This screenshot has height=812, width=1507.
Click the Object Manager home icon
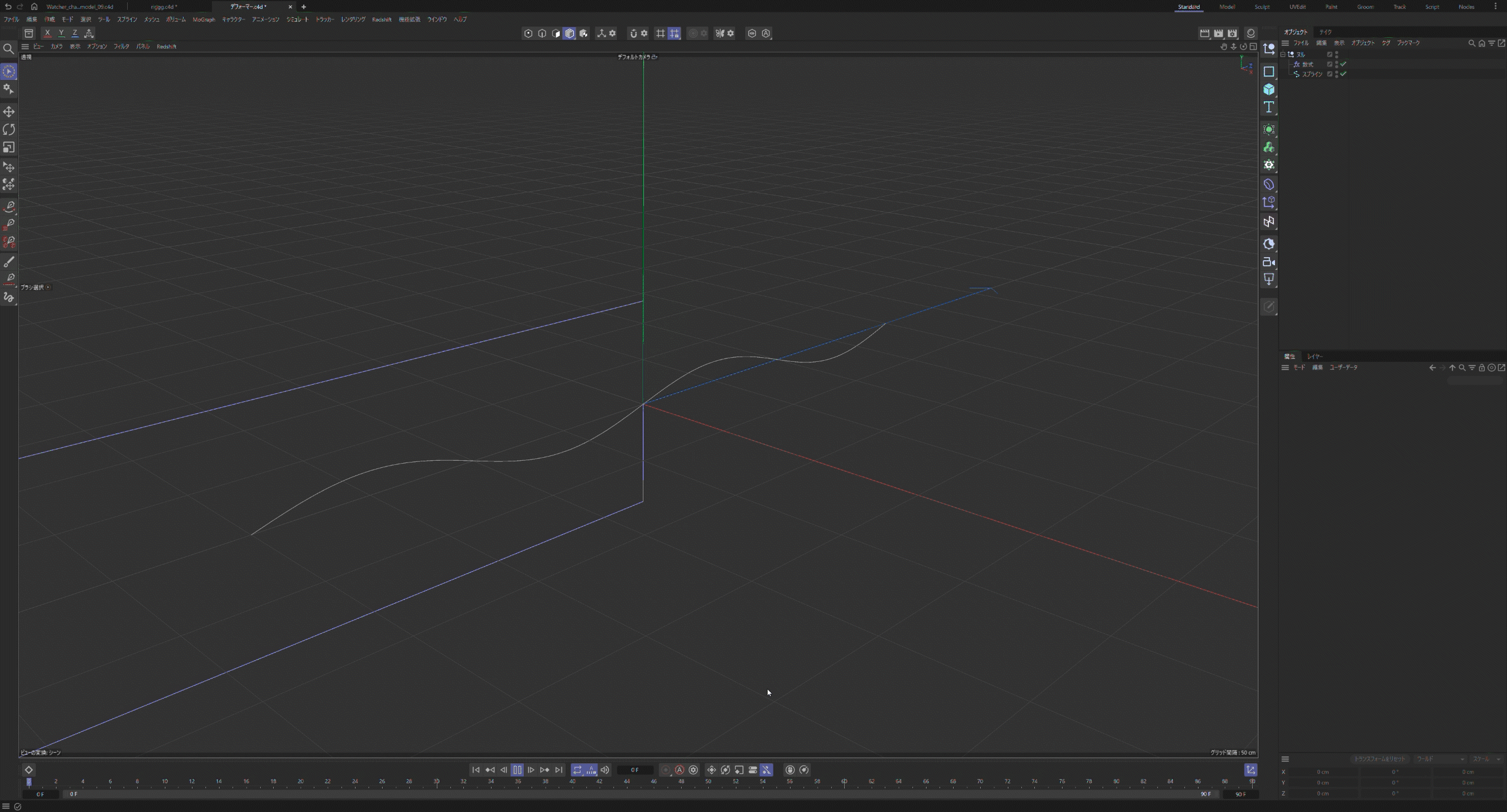point(1482,43)
